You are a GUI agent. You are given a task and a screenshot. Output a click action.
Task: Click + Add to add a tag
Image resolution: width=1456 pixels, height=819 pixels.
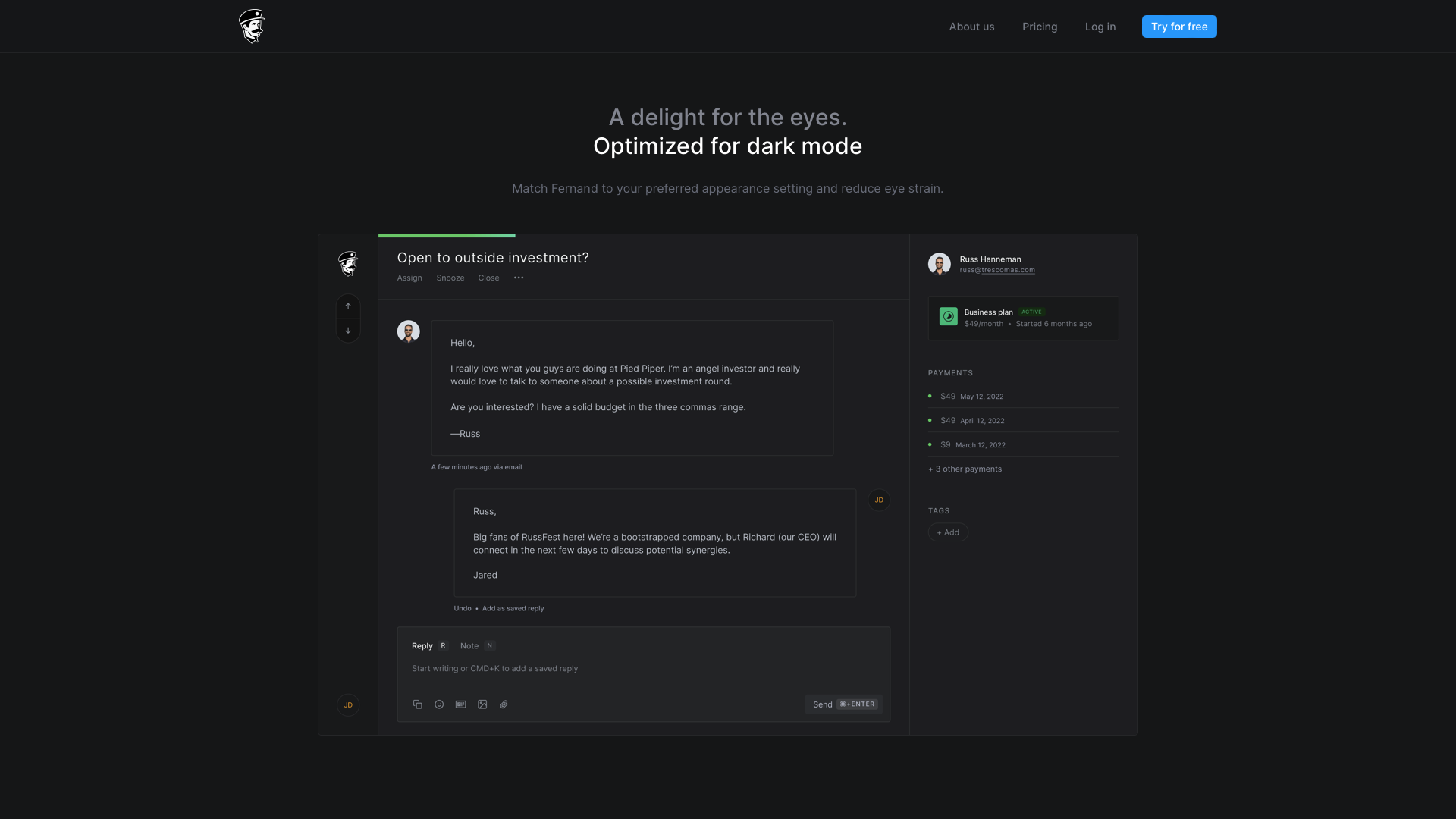pos(948,532)
